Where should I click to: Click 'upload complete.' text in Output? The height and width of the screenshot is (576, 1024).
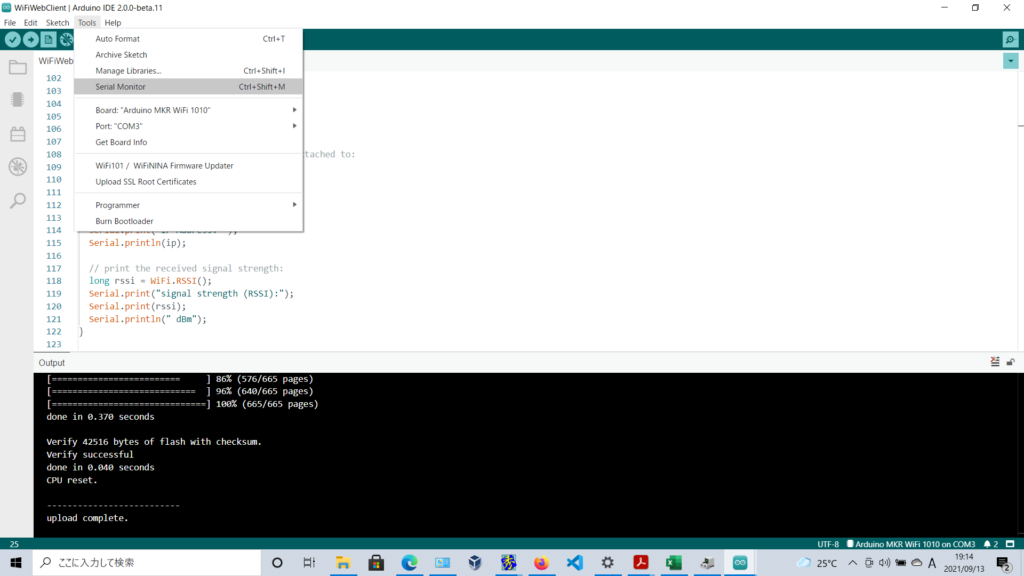[x=88, y=518]
